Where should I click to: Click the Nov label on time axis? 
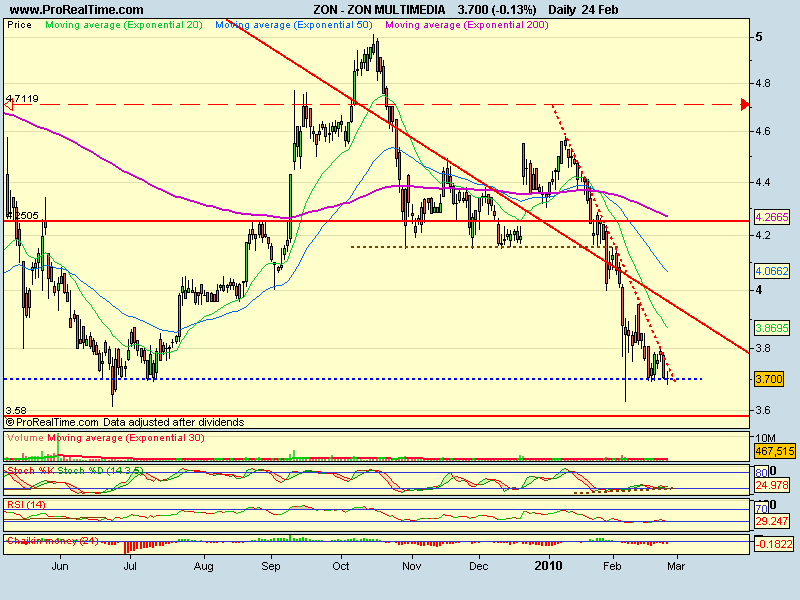pos(412,566)
